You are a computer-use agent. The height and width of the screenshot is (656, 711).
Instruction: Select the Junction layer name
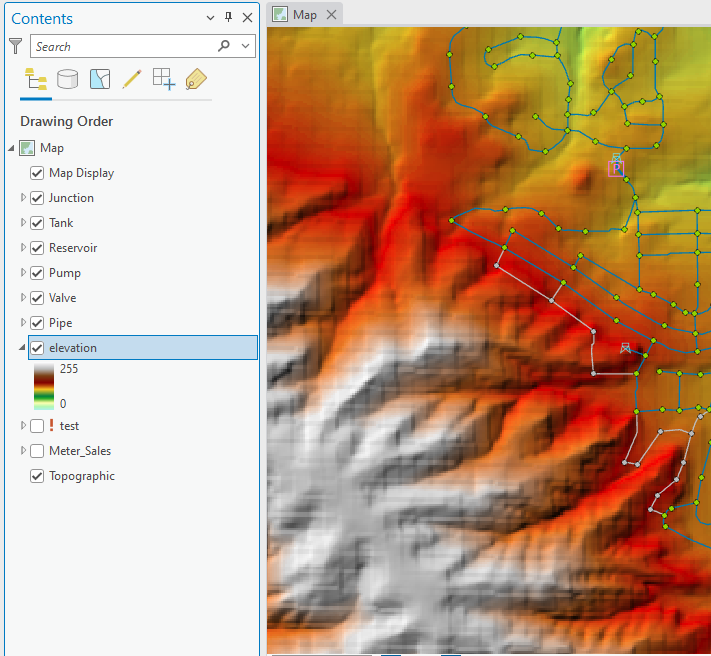point(72,198)
